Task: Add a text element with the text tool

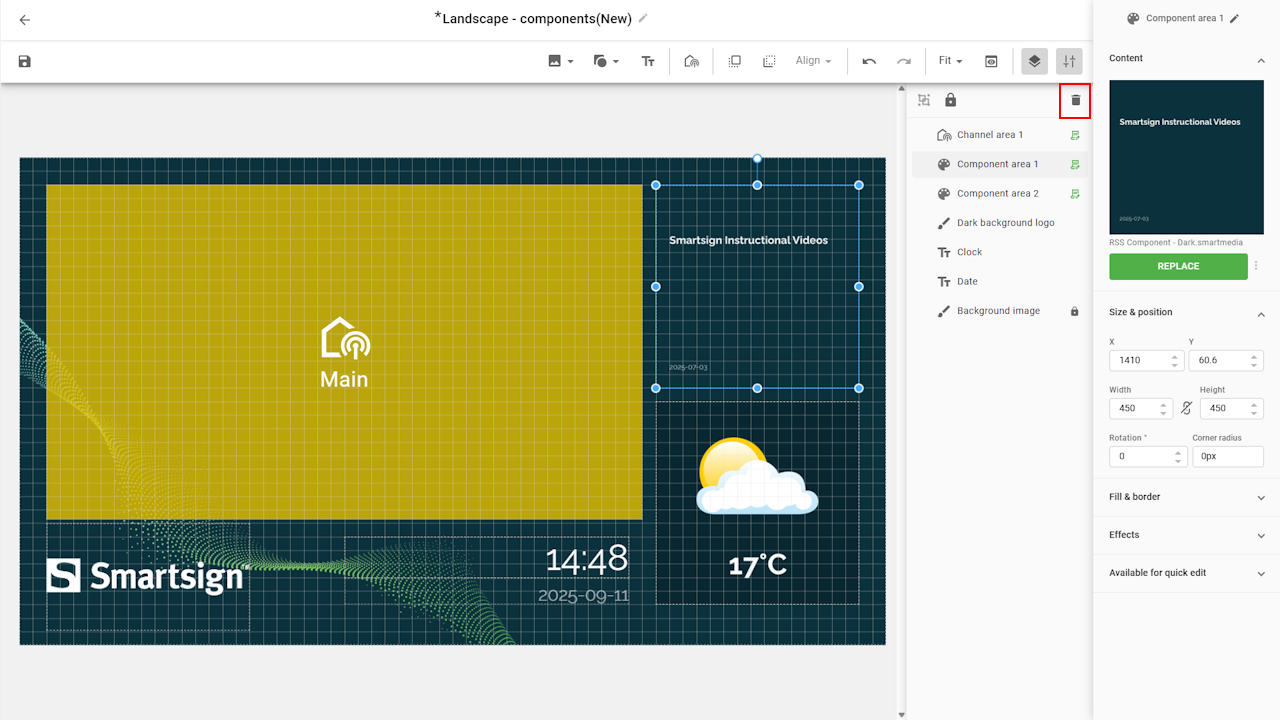Action: [x=648, y=61]
